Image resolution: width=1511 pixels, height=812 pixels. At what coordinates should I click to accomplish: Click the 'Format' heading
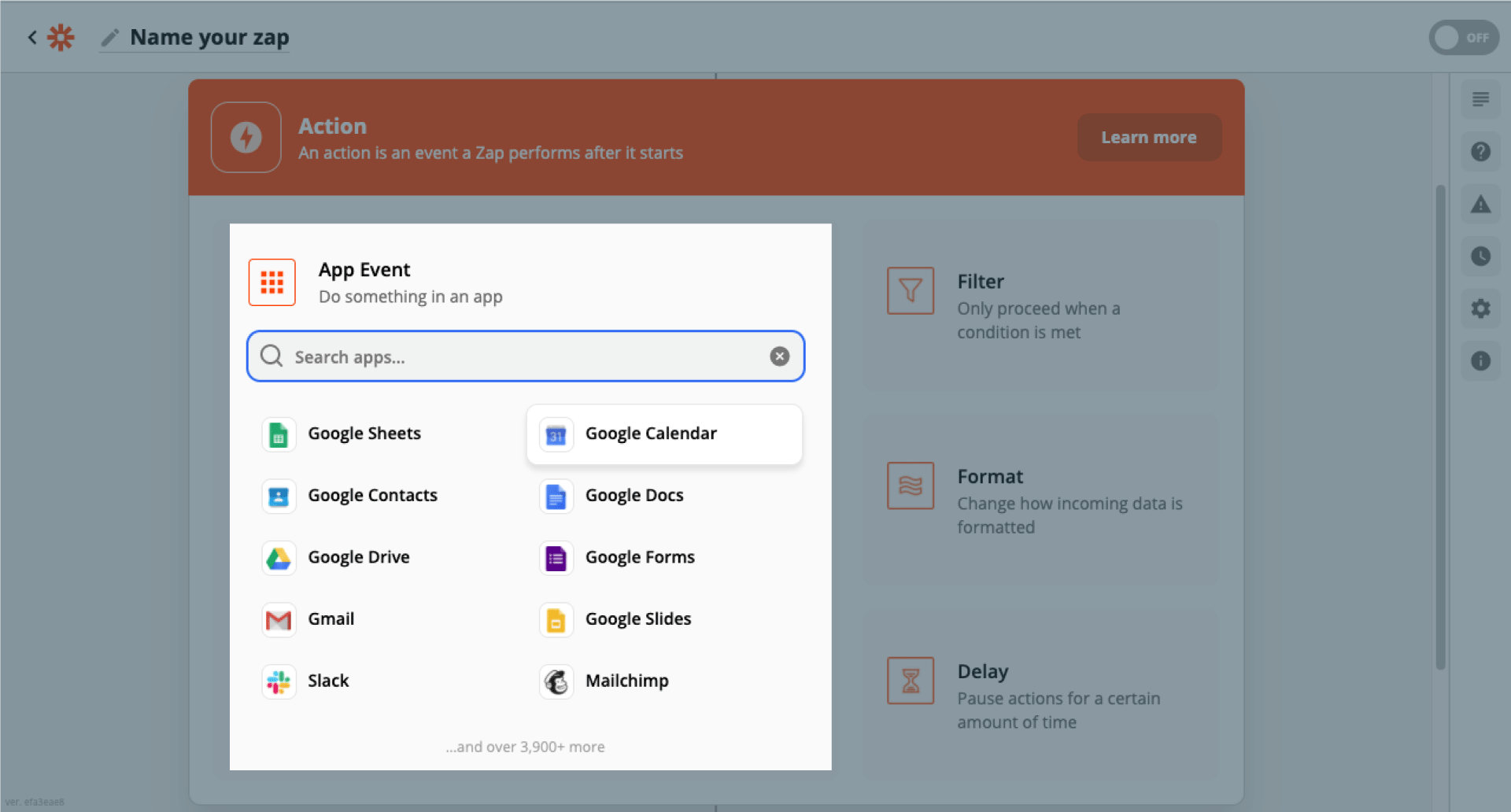(990, 477)
